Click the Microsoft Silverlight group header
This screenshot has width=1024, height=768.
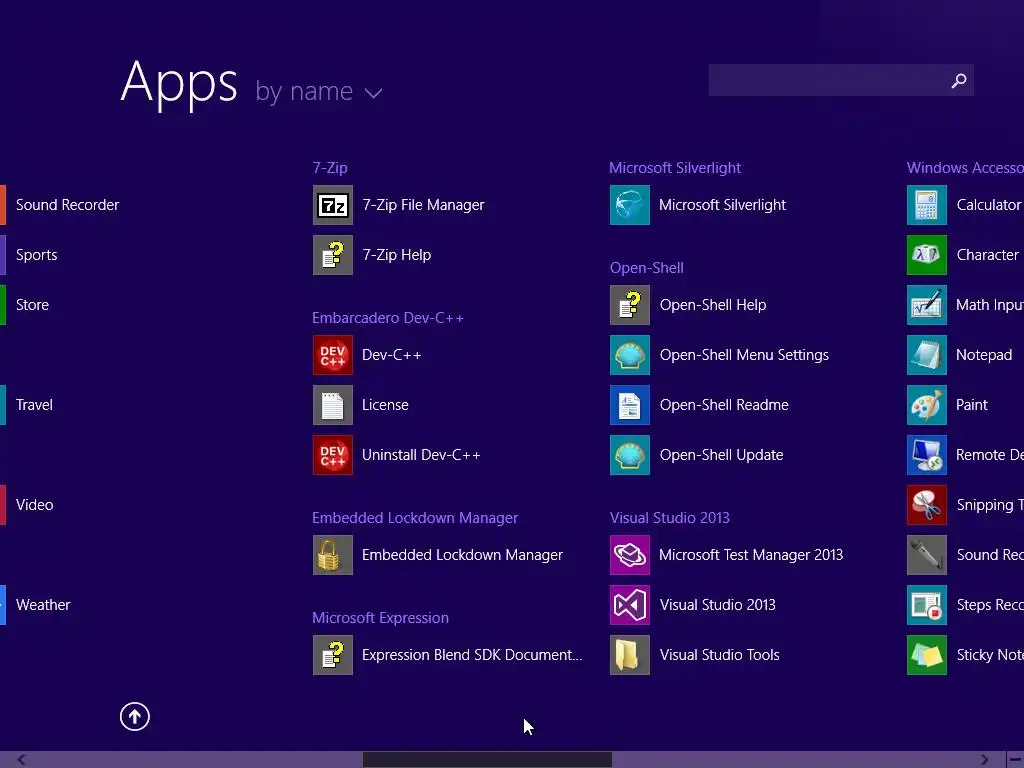click(x=675, y=168)
